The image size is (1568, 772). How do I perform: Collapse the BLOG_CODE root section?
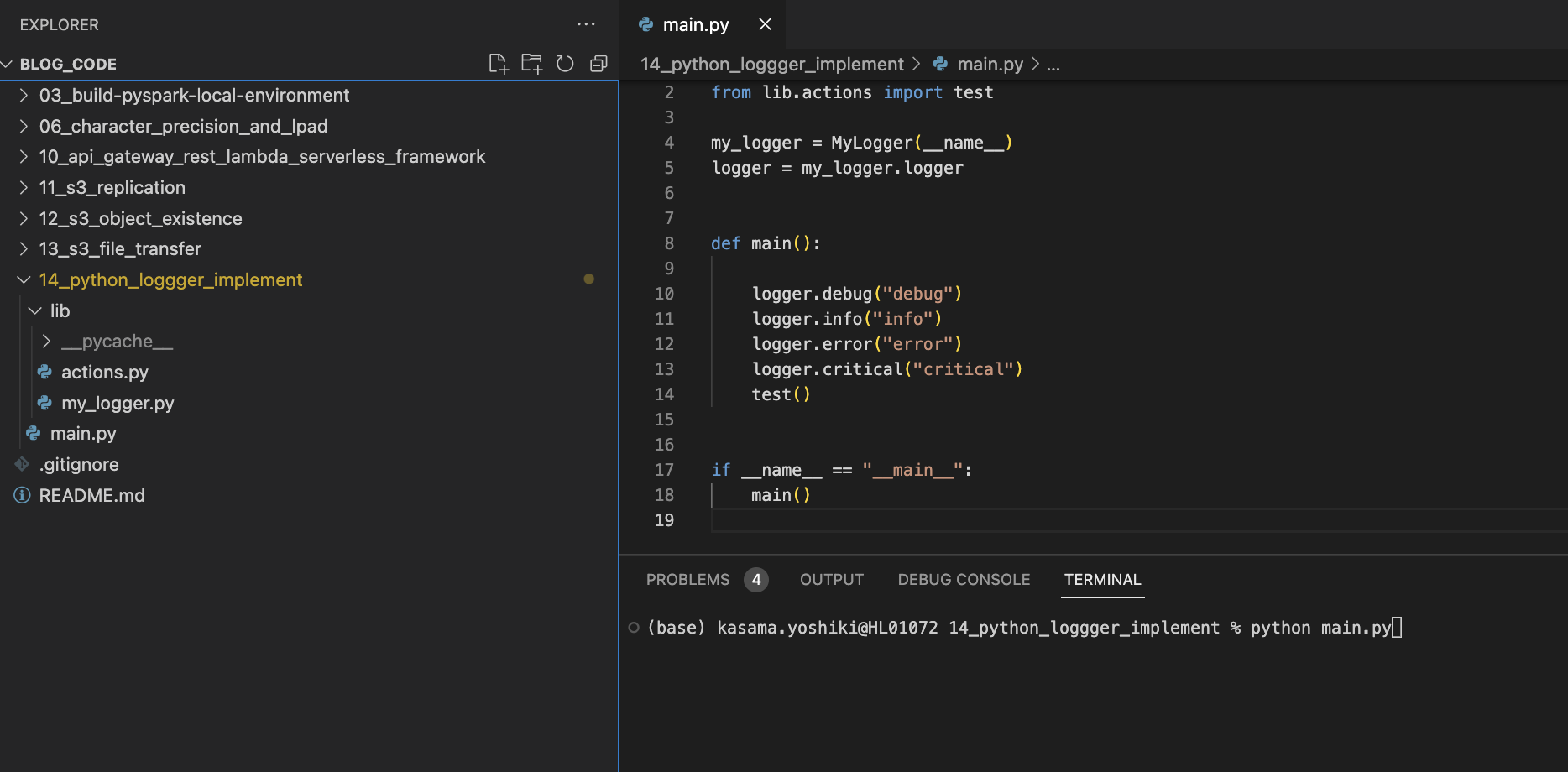(7, 64)
